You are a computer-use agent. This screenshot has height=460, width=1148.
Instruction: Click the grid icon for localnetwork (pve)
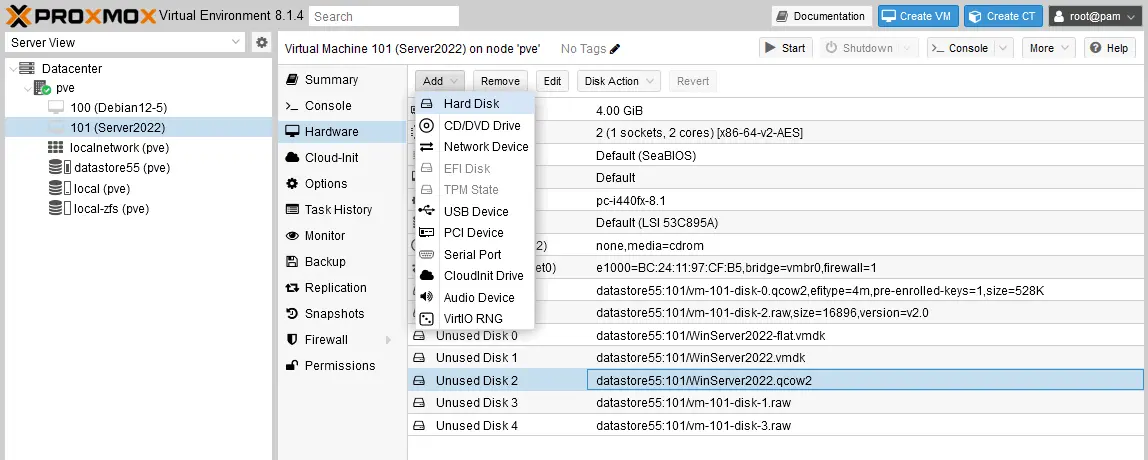[56, 147]
